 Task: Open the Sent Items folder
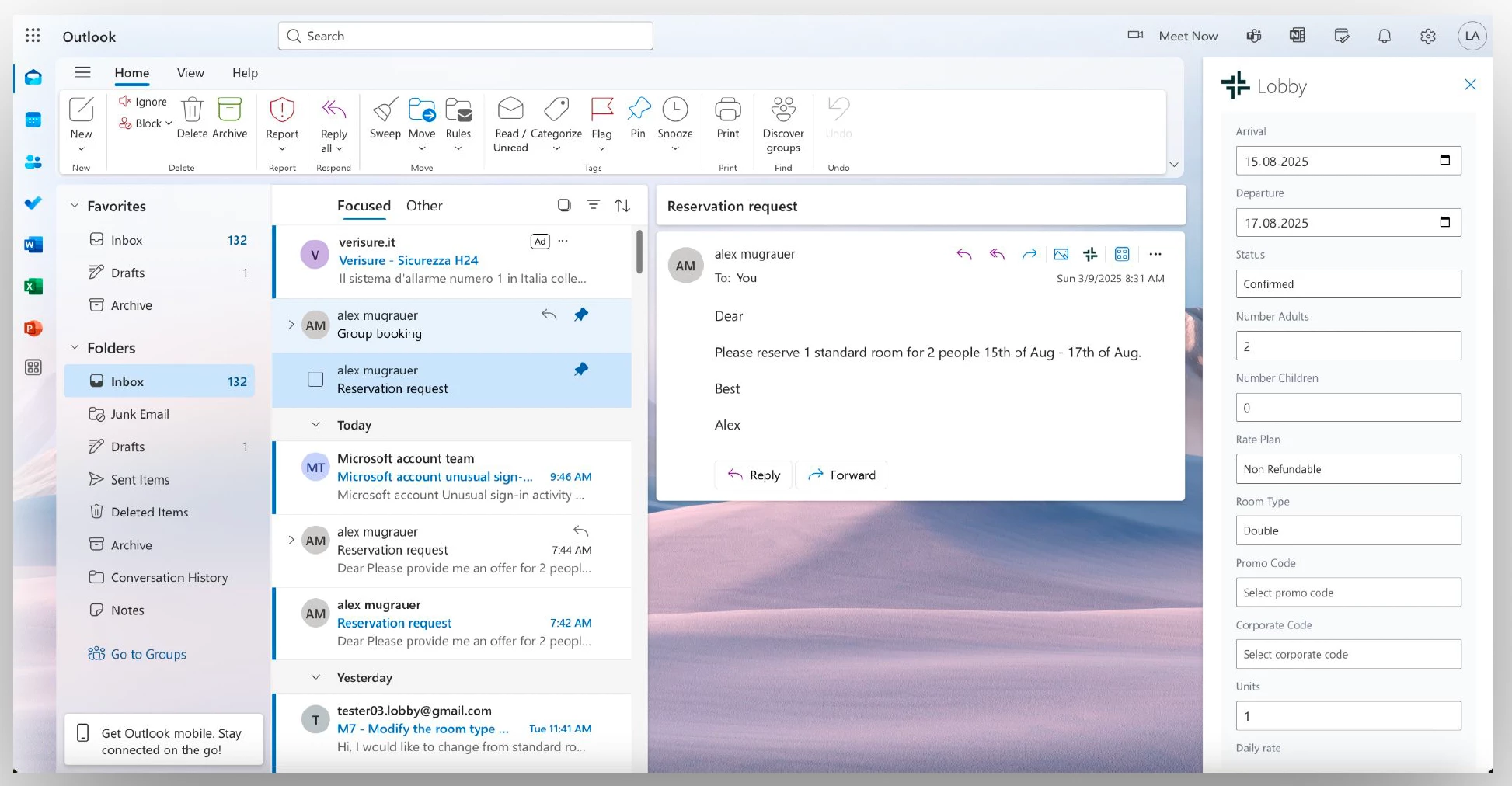[x=160, y=479]
